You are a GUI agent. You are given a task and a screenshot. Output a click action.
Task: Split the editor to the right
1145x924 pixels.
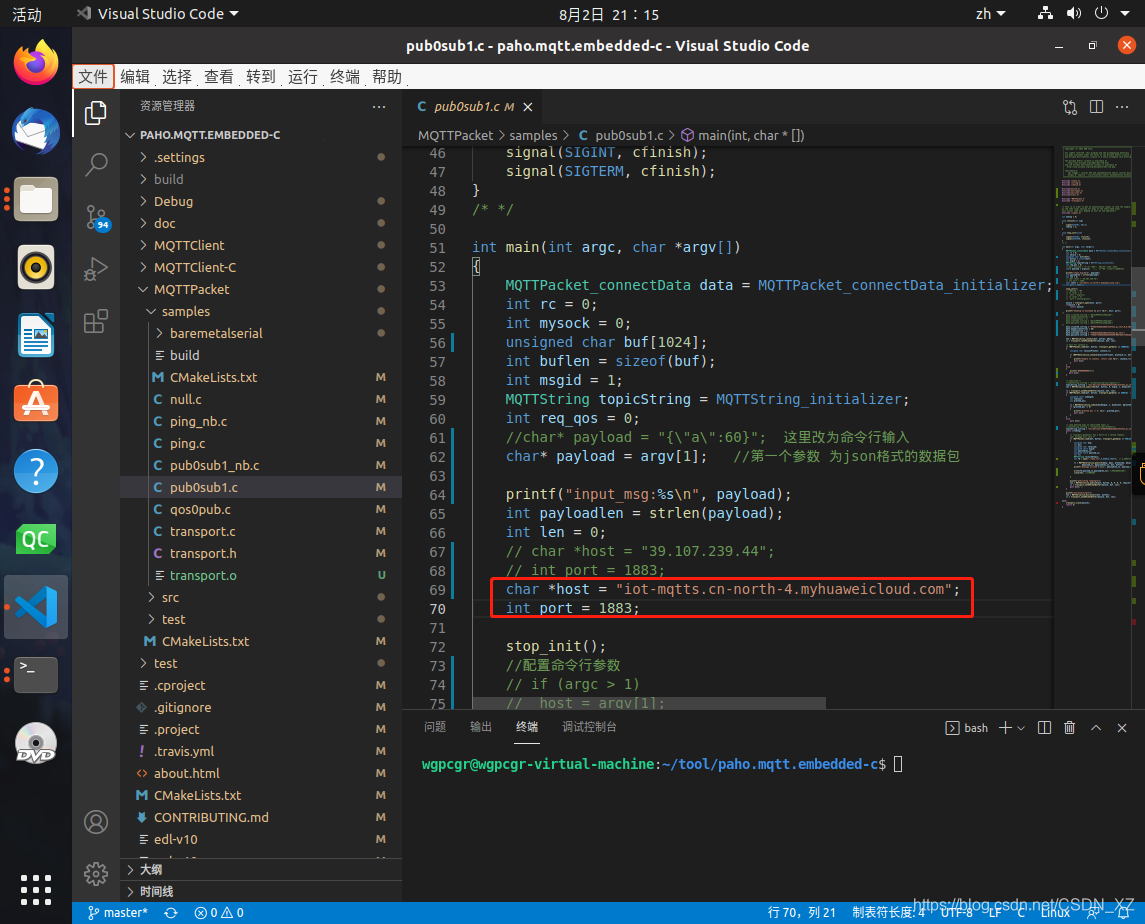(x=1096, y=107)
